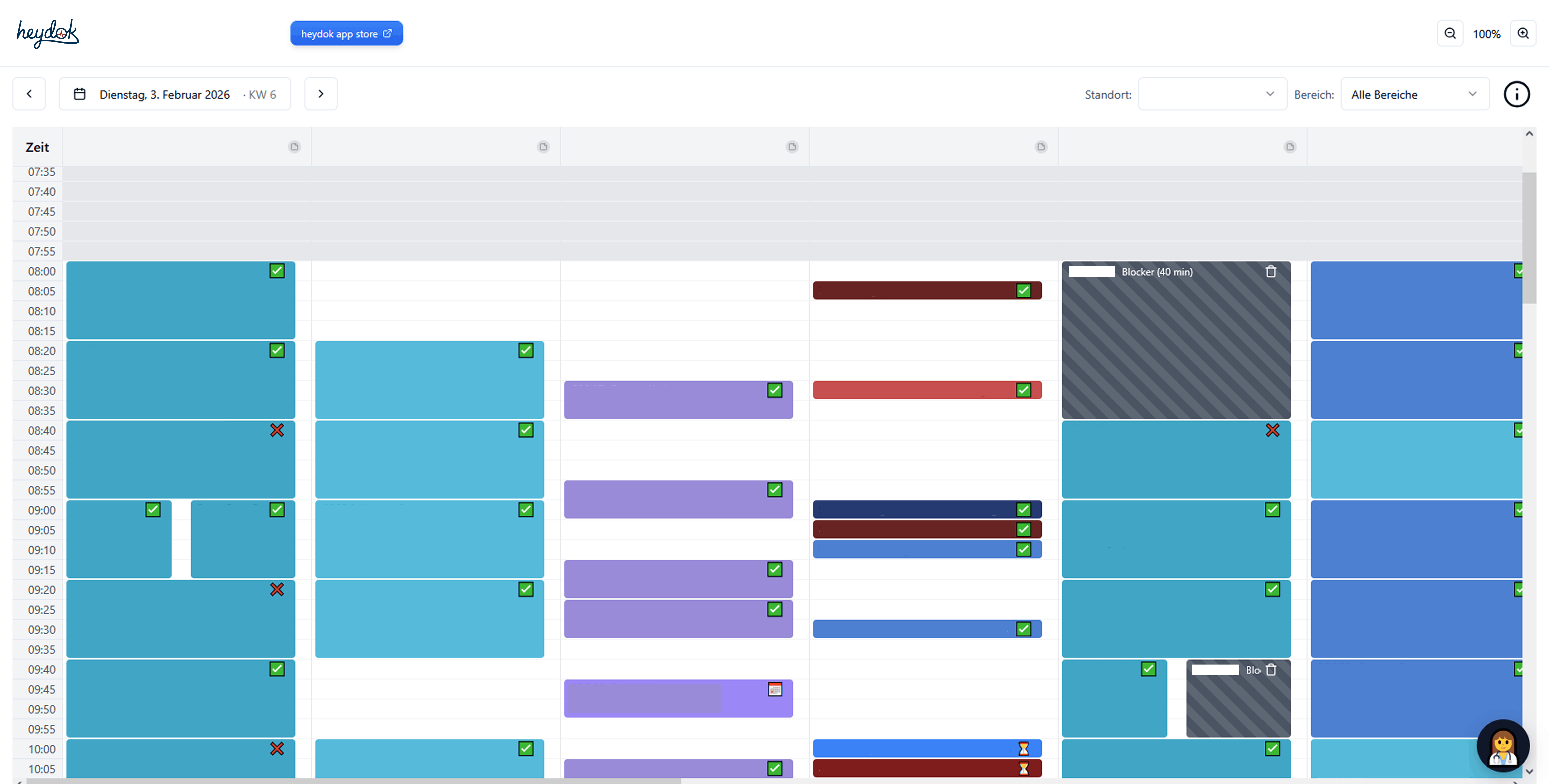Click green check on 09:15 purple appointment
This screenshot has width=1549, height=784.
click(774, 569)
